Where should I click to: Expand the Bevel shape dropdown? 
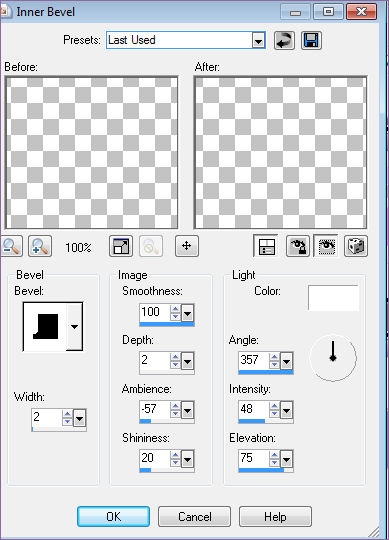[x=74, y=326]
